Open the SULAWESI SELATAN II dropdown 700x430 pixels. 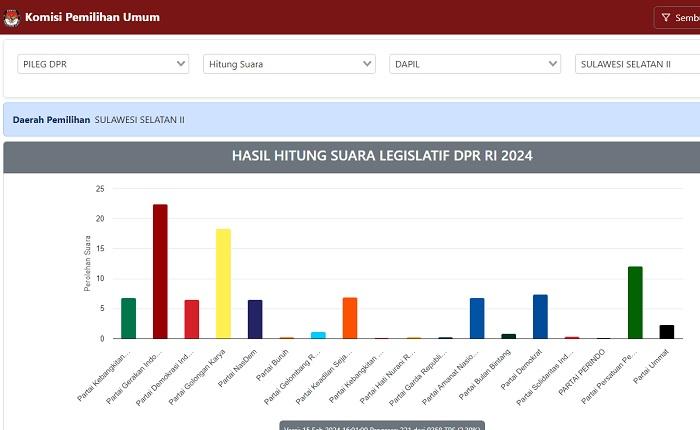tap(637, 64)
